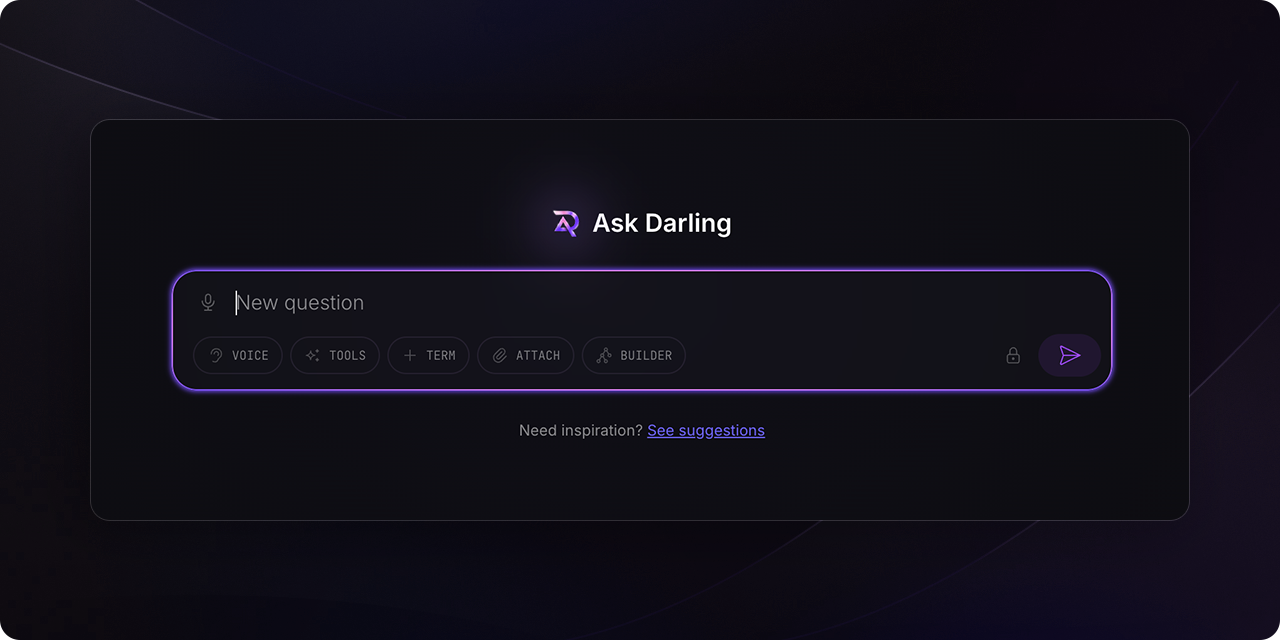Image resolution: width=1280 pixels, height=640 pixels.
Task: Click the paperclip icon in the Attach chip
Action: [x=500, y=355]
